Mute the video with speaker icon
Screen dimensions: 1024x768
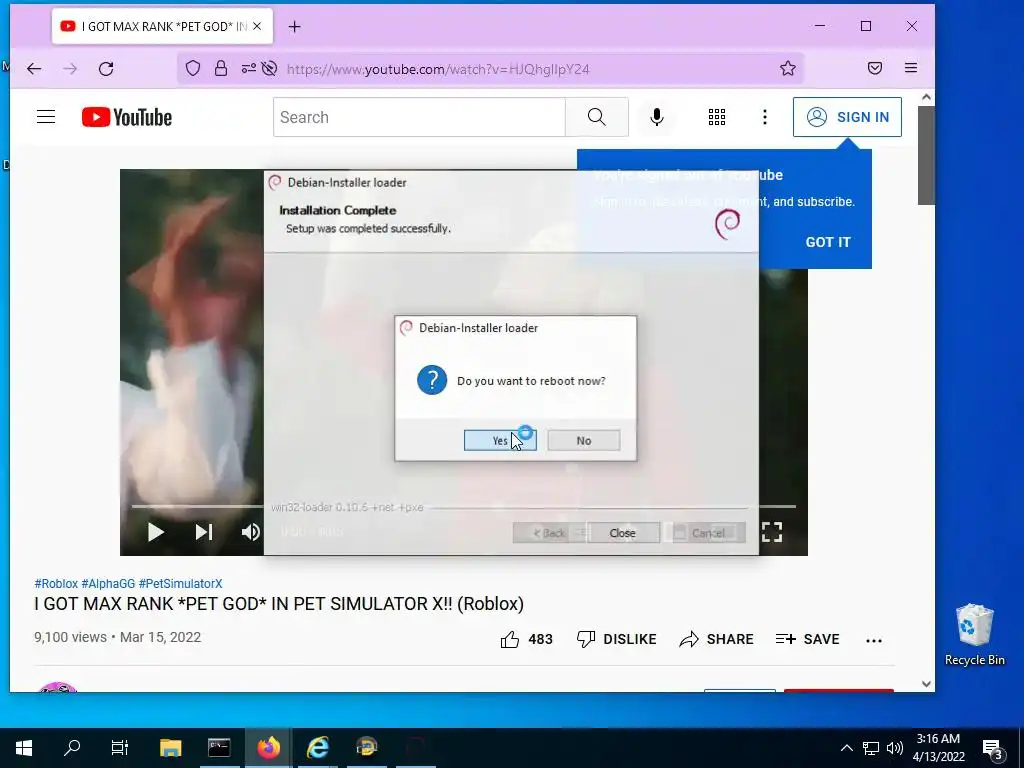[x=251, y=532]
